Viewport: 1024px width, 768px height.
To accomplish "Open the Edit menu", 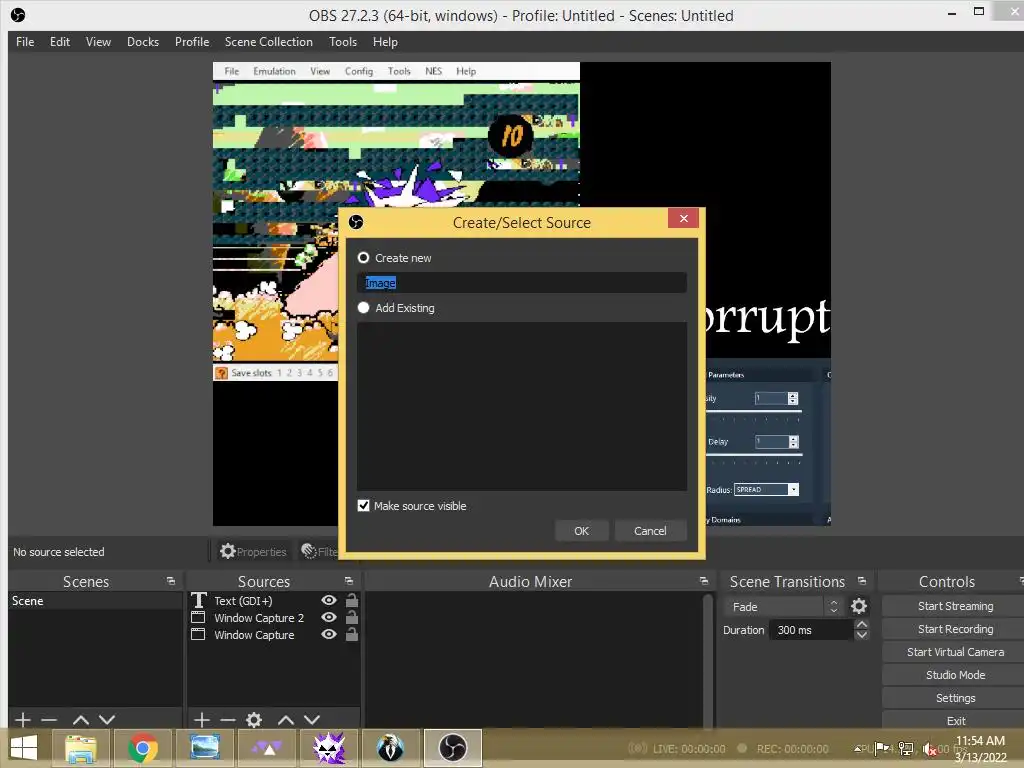I will 59,42.
